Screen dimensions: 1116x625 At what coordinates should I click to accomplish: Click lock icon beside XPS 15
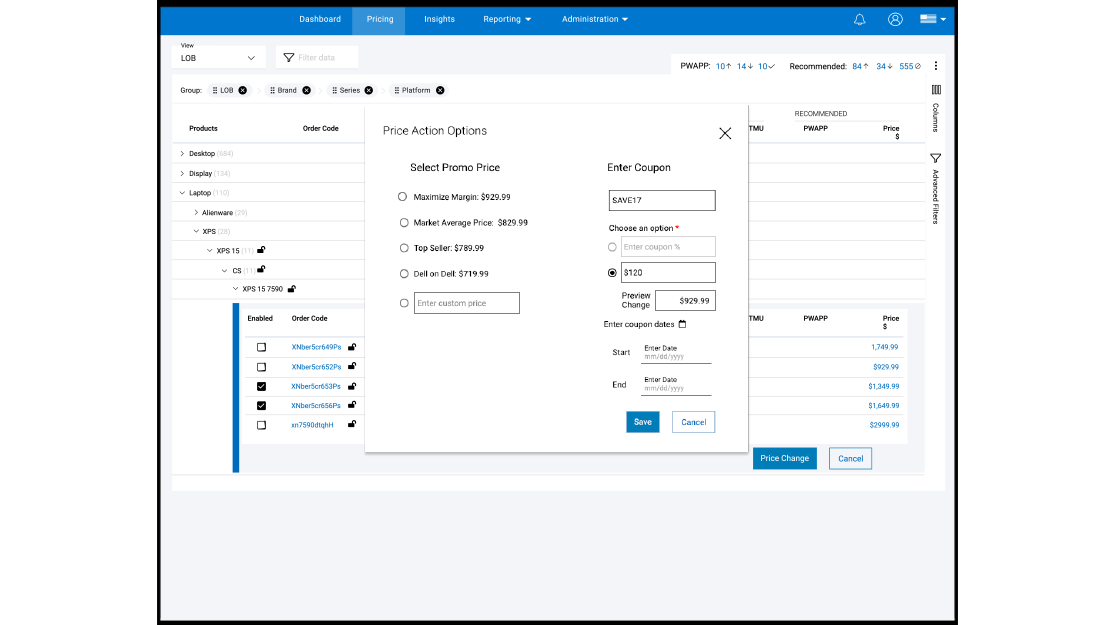261,250
